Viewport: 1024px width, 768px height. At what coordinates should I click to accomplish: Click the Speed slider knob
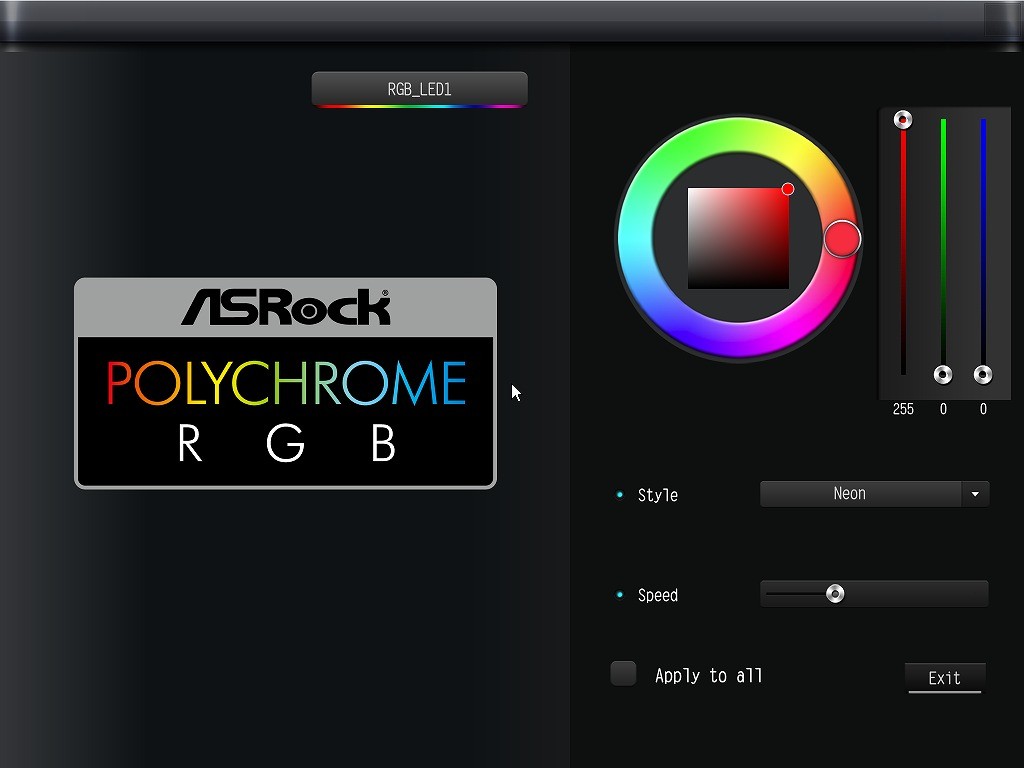pos(835,594)
